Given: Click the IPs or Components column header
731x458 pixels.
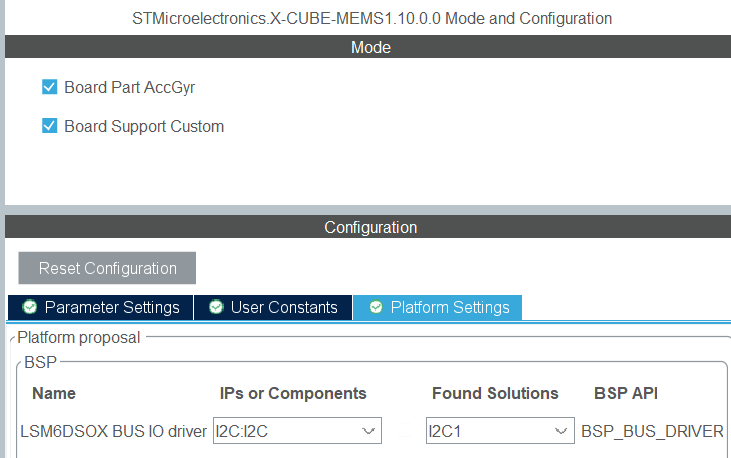Looking at the screenshot, I should click(293, 393).
